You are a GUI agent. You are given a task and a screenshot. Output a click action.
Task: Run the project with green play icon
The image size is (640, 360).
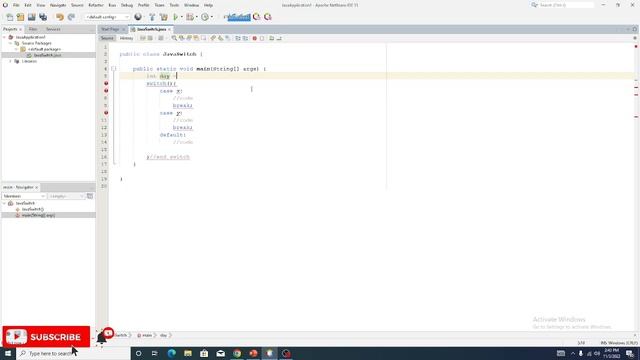pos(176,17)
